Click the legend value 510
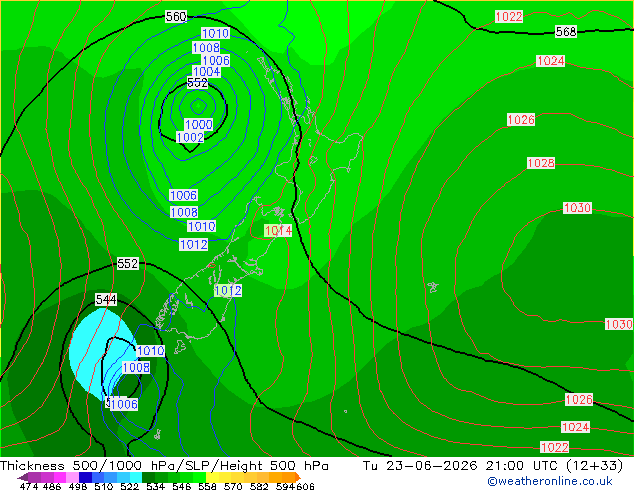Image resolution: width=634 pixels, height=490 pixels. coord(104,486)
